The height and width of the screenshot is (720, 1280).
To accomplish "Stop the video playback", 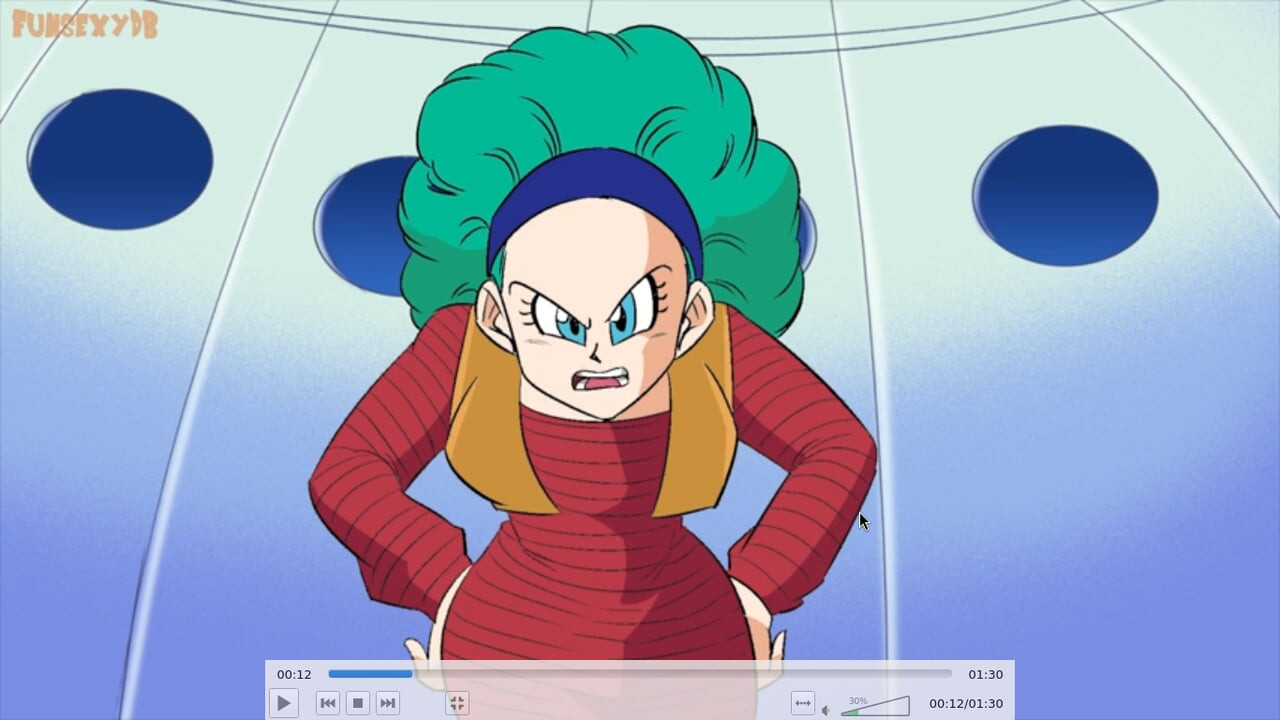I will coord(357,703).
